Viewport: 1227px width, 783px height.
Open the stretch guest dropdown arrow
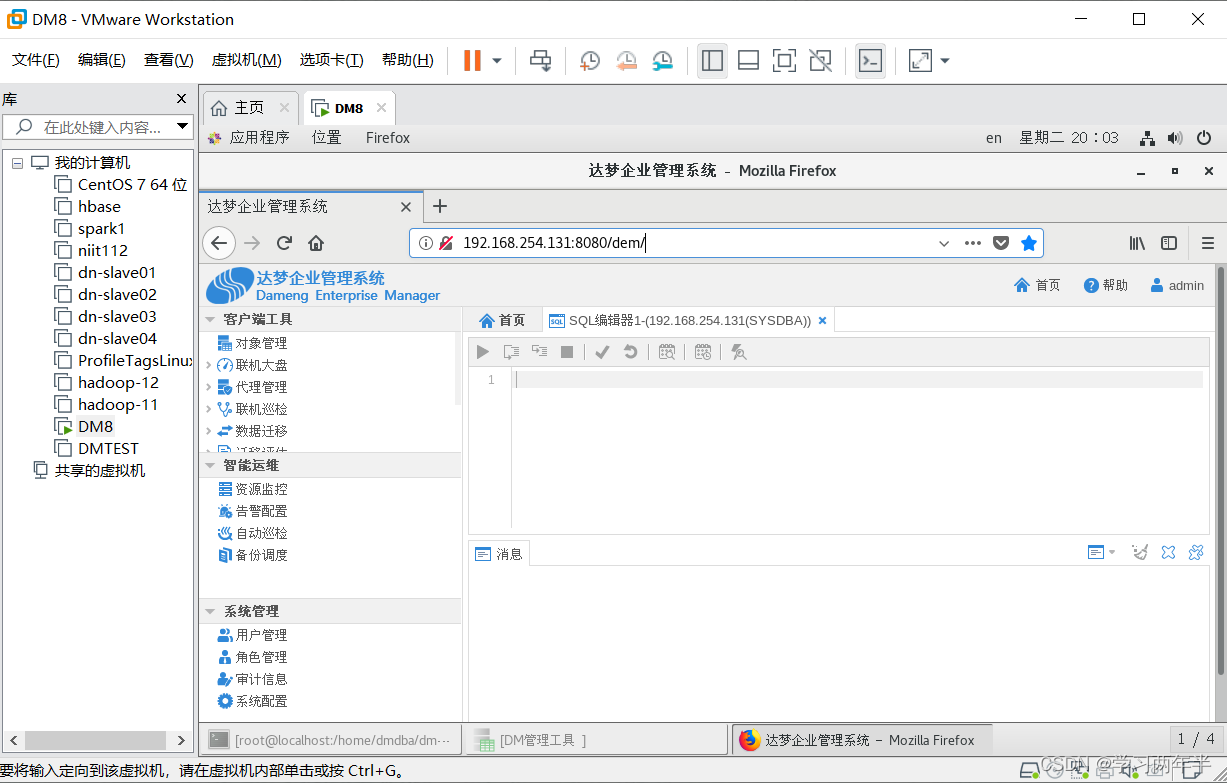pos(945,61)
